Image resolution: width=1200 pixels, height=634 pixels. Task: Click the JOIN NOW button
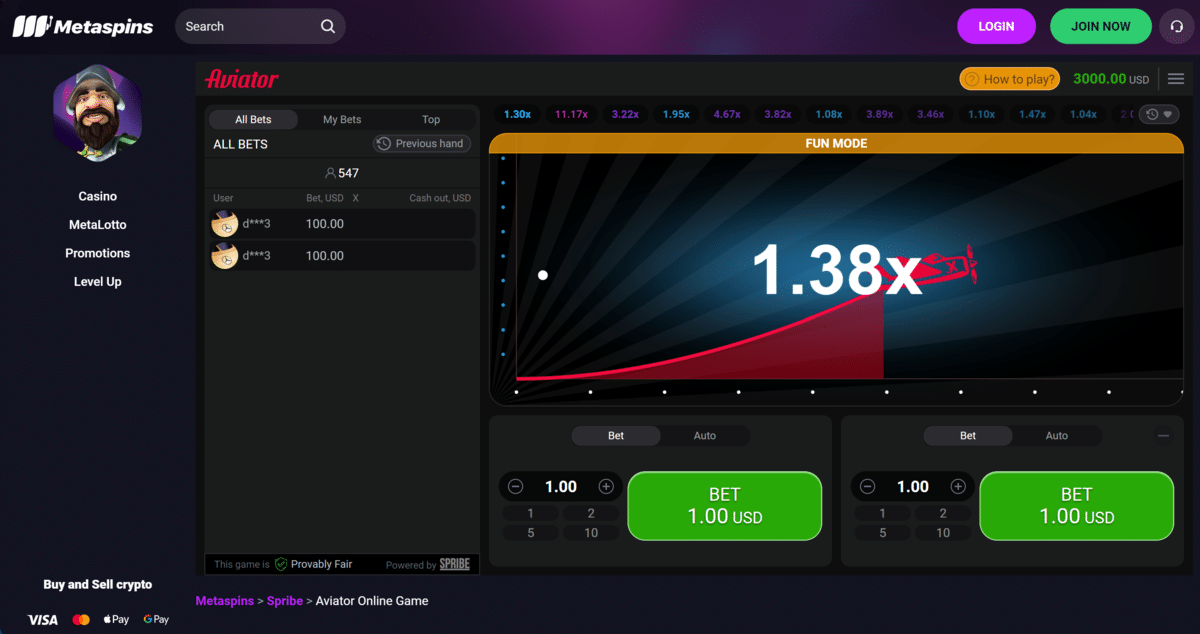[1101, 27]
